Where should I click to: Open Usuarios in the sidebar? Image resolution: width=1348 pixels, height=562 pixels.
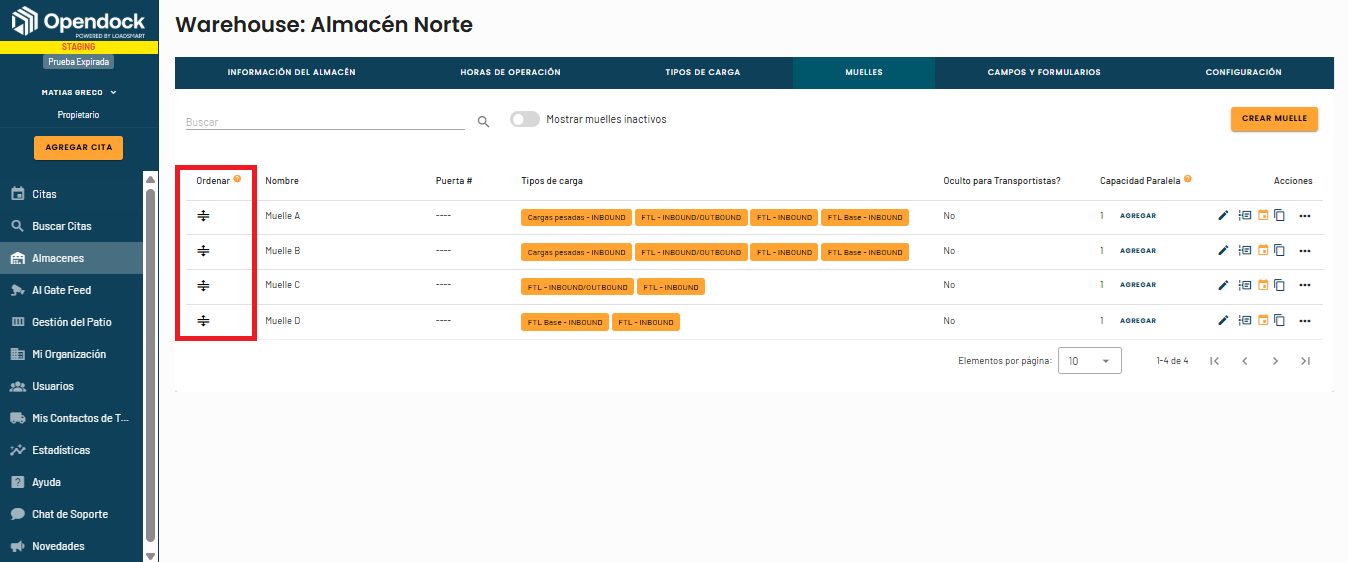pyautogui.click(x=72, y=386)
